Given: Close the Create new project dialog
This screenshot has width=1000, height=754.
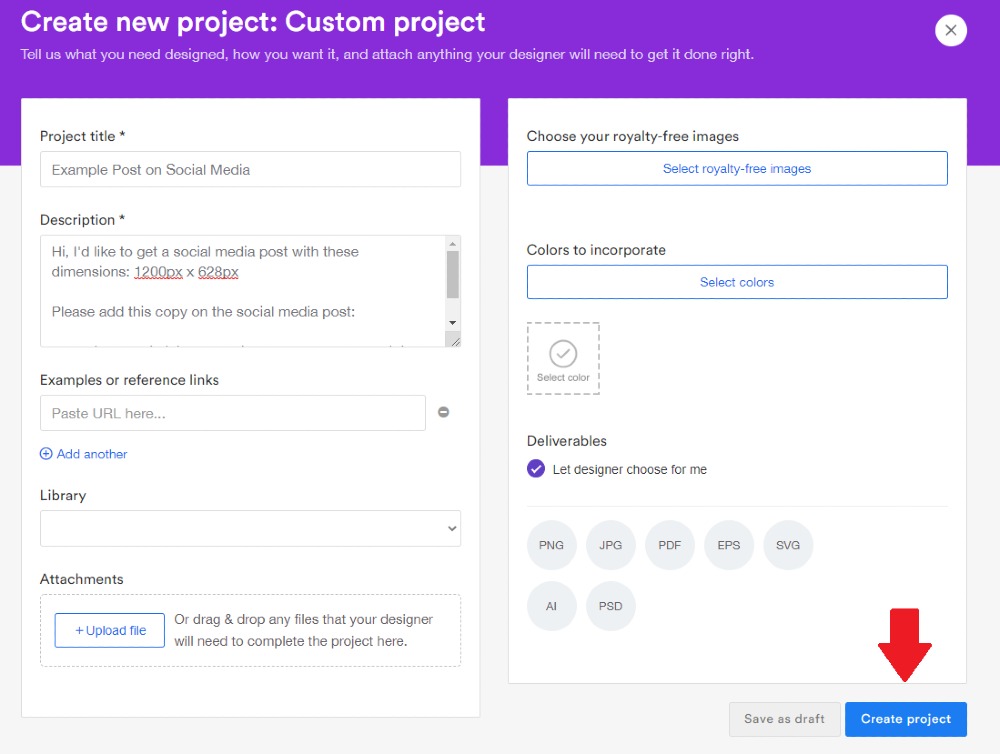Looking at the screenshot, I should coord(950,30).
